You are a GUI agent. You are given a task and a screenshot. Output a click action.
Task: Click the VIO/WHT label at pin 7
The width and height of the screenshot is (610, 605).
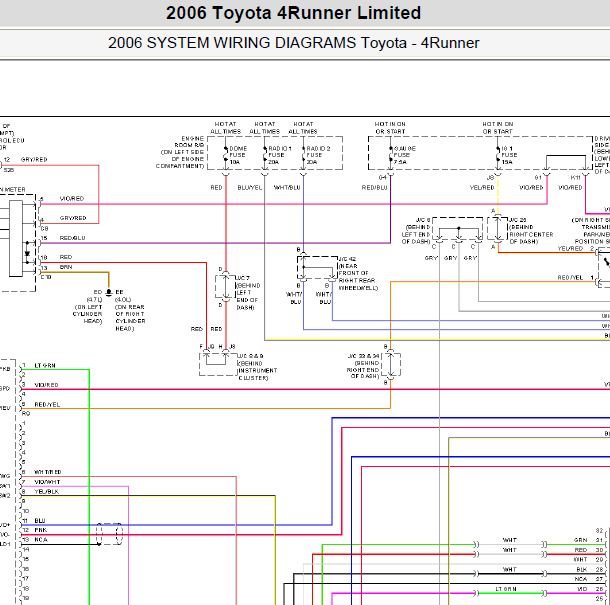[x=47, y=482]
